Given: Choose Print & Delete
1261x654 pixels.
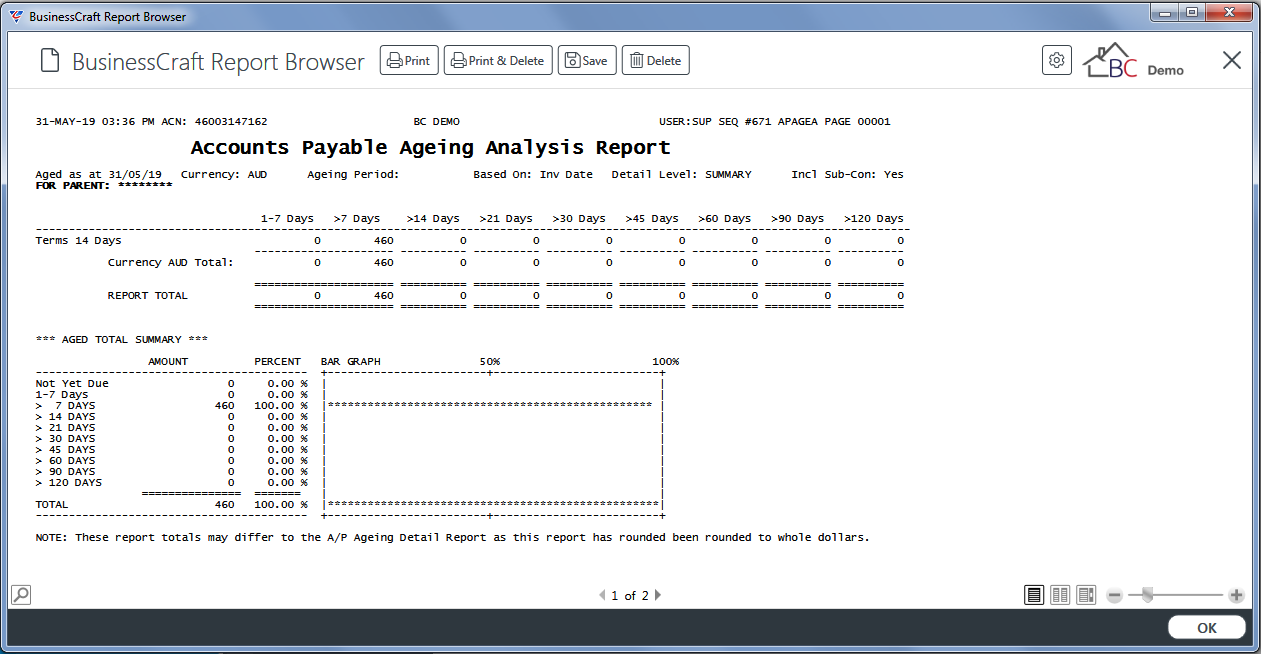Looking at the screenshot, I should (x=498, y=60).
